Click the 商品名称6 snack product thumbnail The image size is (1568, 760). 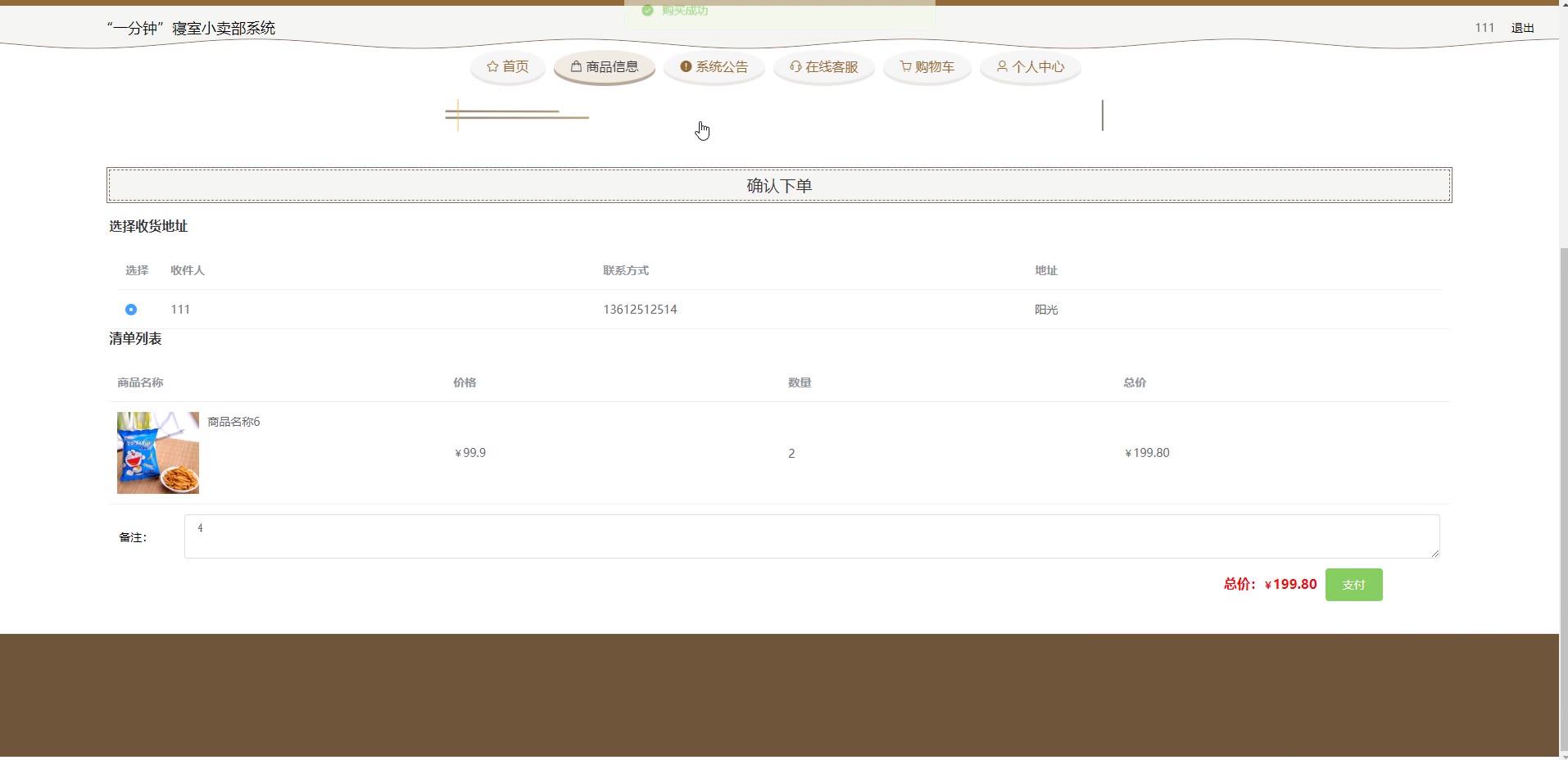(x=158, y=453)
